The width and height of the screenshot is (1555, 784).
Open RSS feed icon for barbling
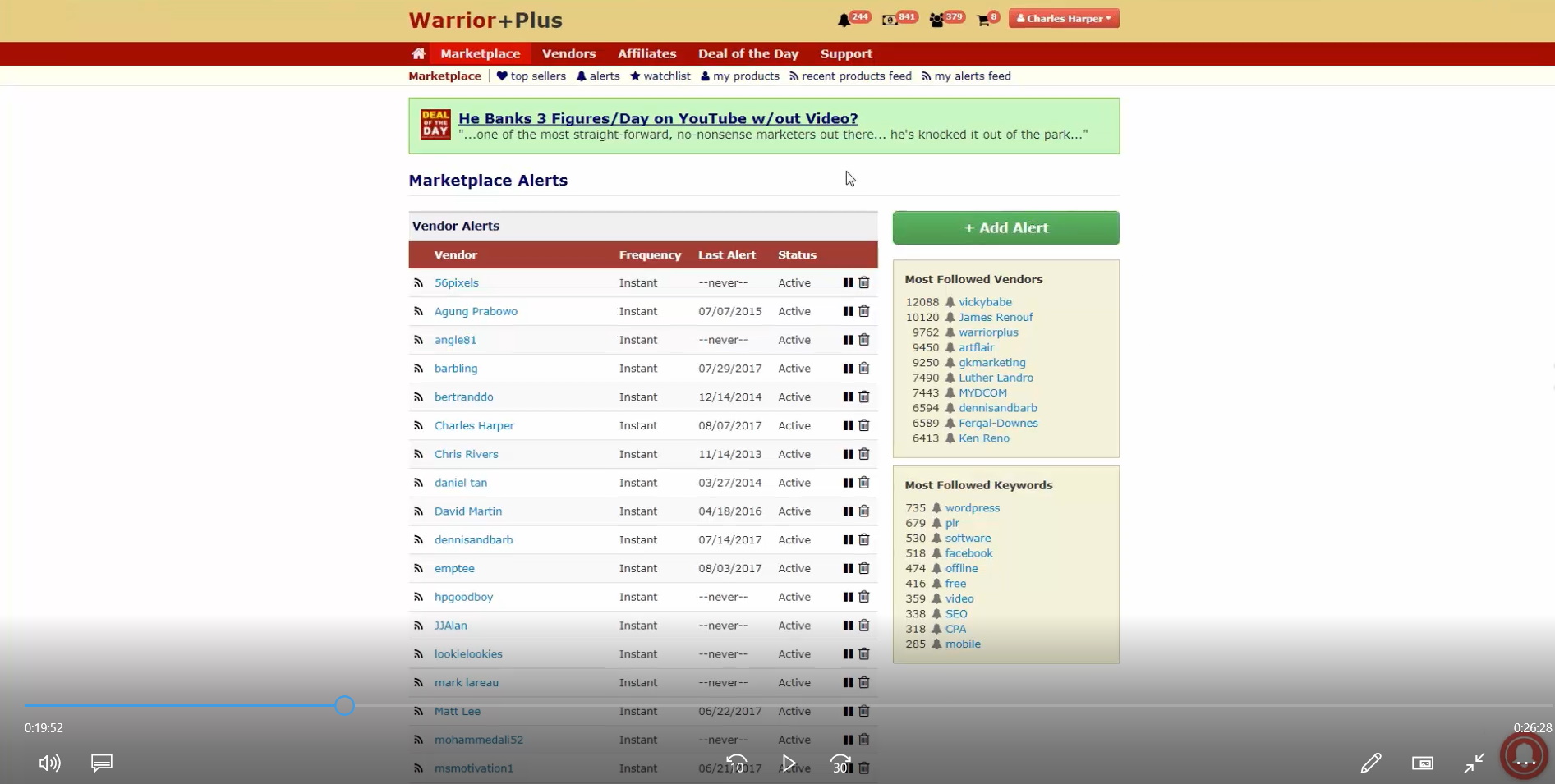418,369
